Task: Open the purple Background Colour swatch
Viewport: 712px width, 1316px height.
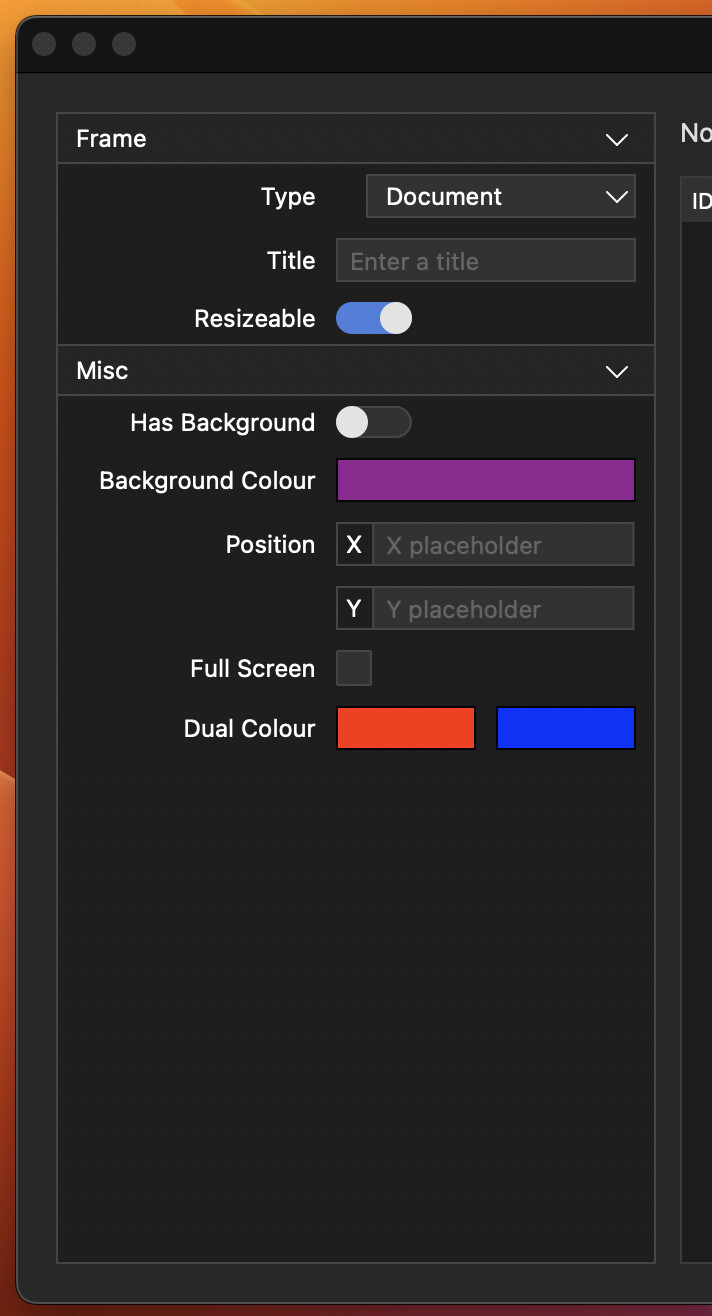Action: 486,480
